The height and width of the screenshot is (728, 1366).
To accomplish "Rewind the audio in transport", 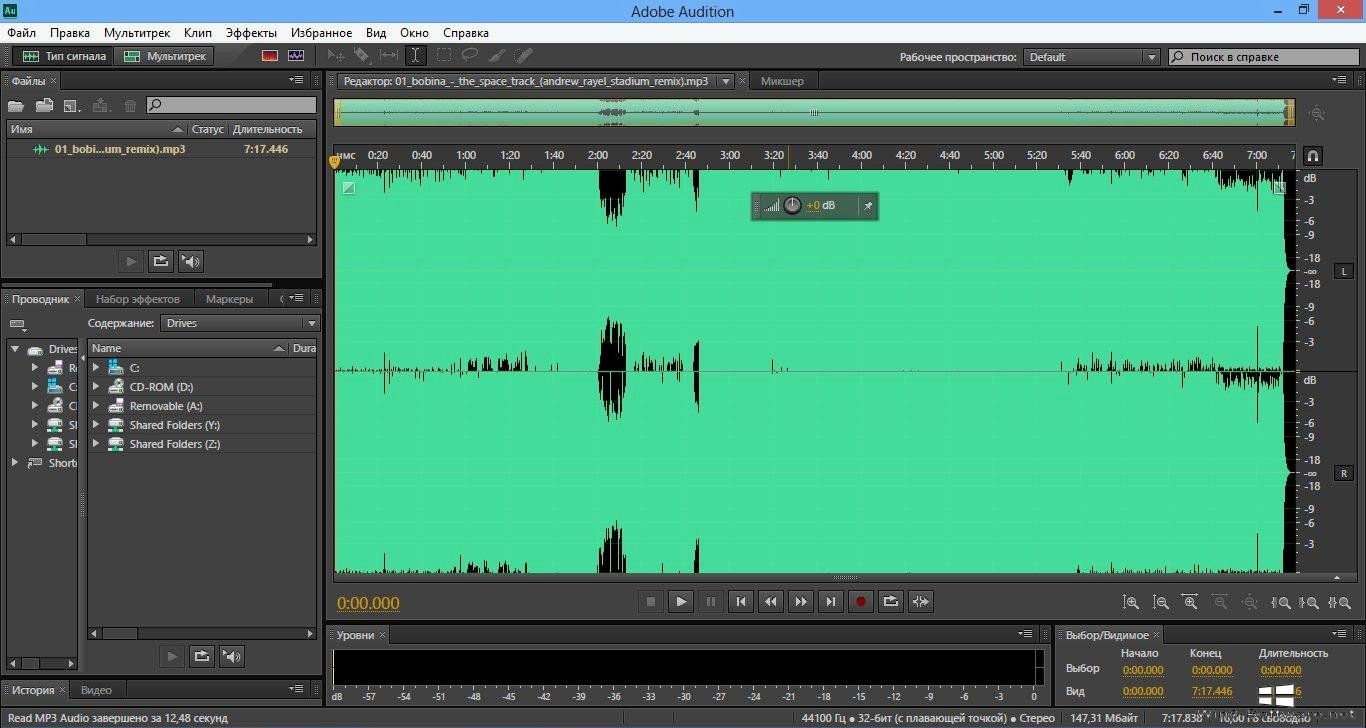I will point(770,601).
